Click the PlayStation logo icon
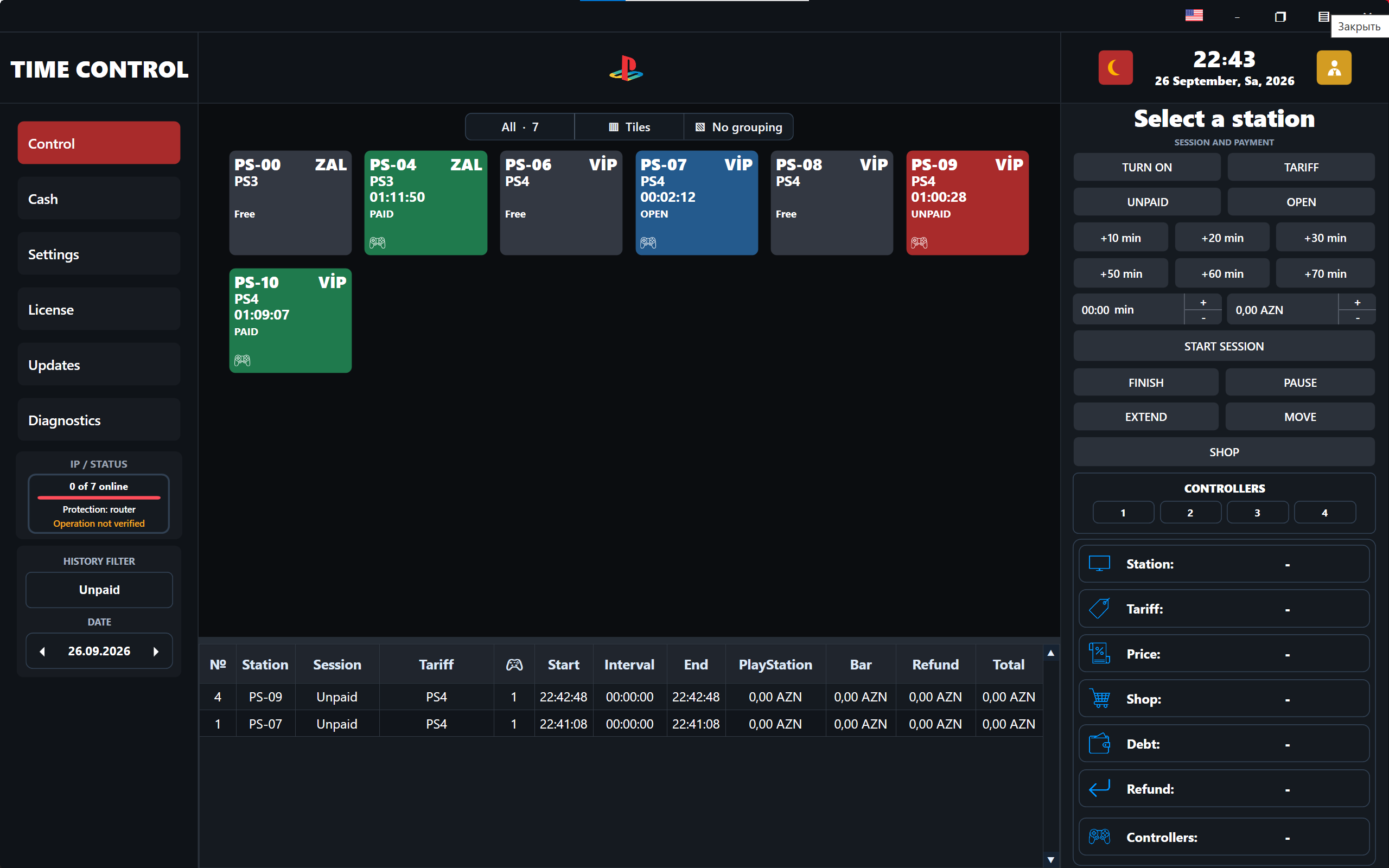The height and width of the screenshot is (868, 1389). [x=626, y=68]
